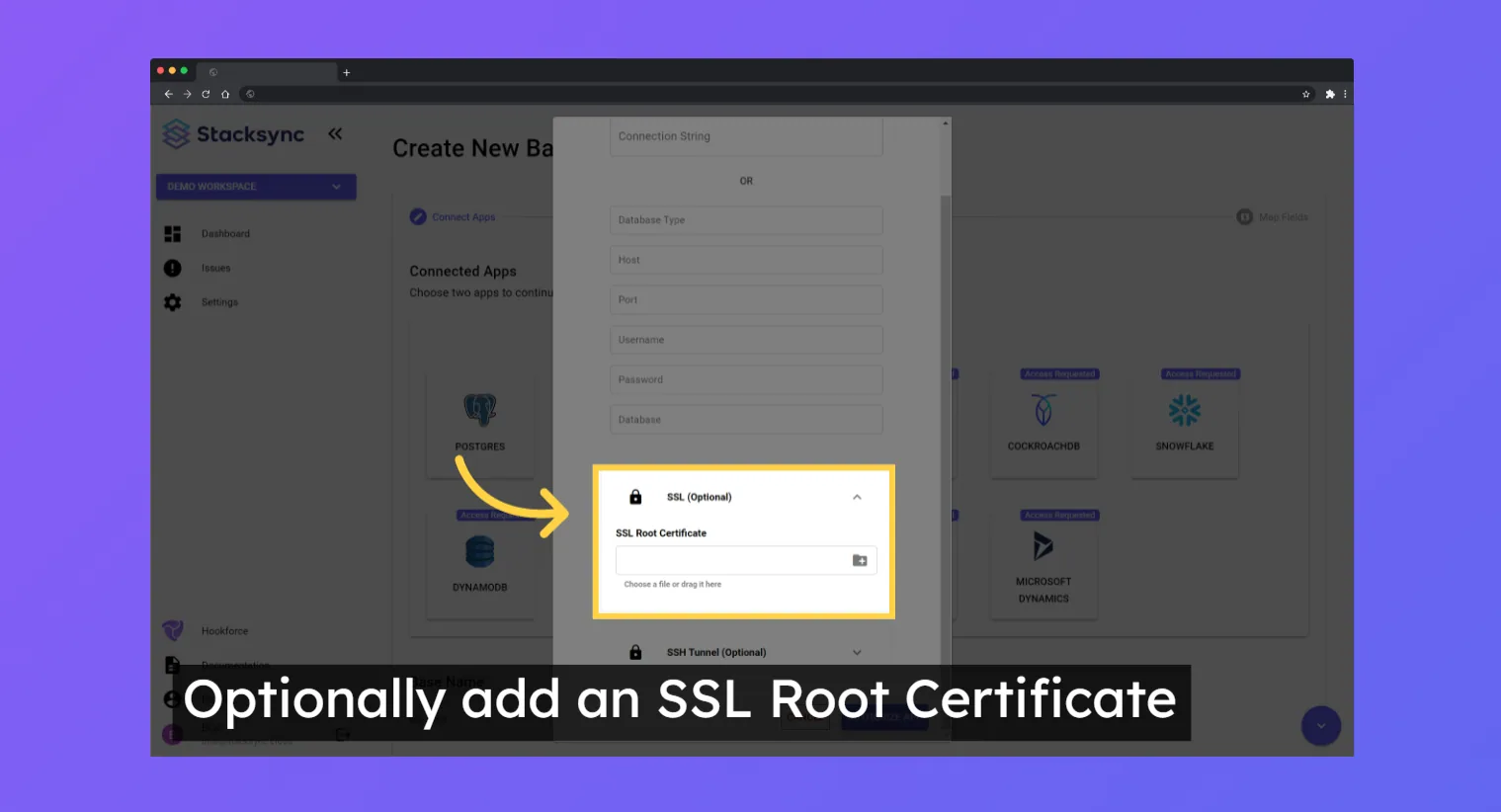The image size is (1501, 812).
Task: Click the round floating button at bottom right
Action: pyautogui.click(x=1321, y=726)
